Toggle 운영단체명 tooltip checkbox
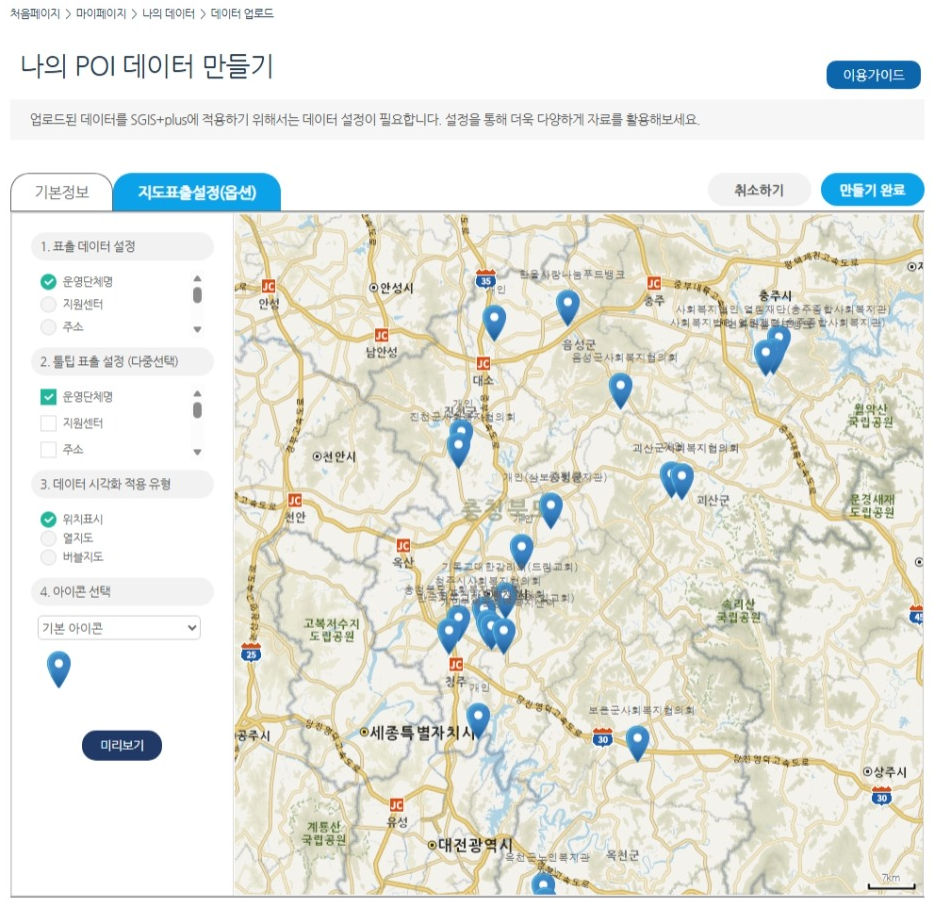Viewport: 941px width, 909px height. coord(49,397)
